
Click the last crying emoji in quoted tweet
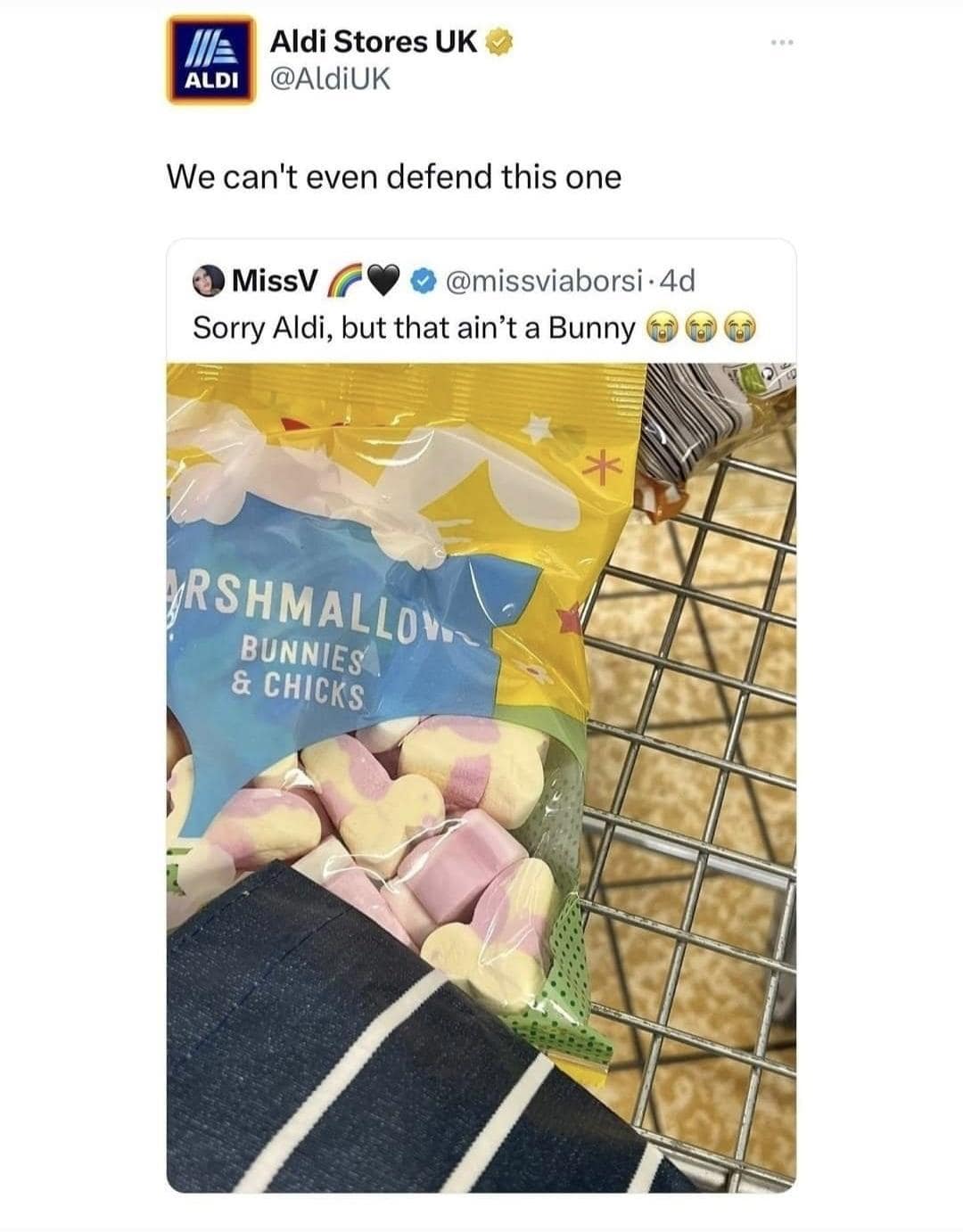pyautogui.click(x=743, y=328)
